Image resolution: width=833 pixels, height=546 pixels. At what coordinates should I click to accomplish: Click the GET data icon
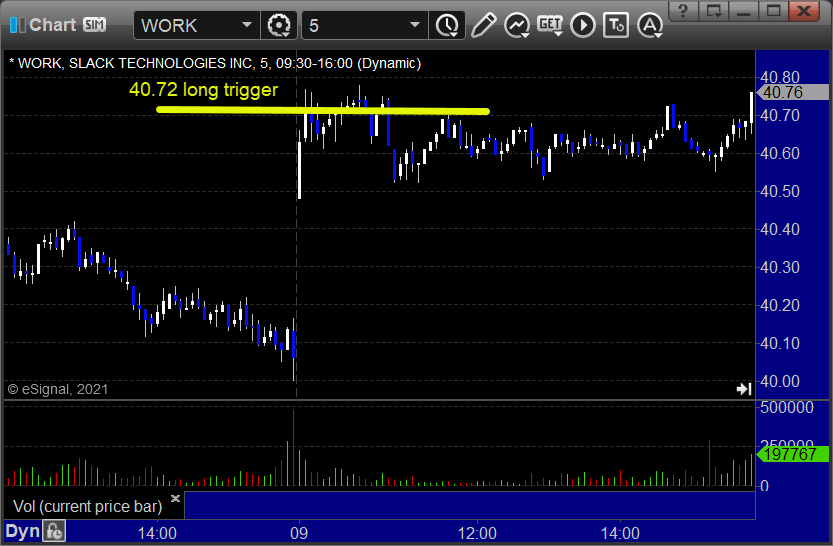(550, 25)
